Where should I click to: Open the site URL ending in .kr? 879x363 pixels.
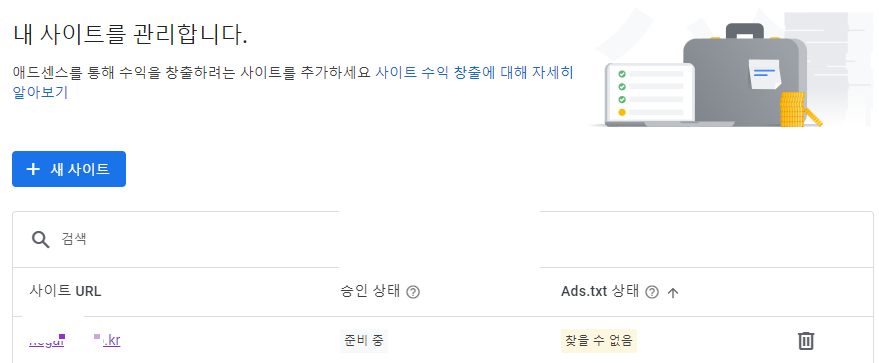click(x=75, y=340)
